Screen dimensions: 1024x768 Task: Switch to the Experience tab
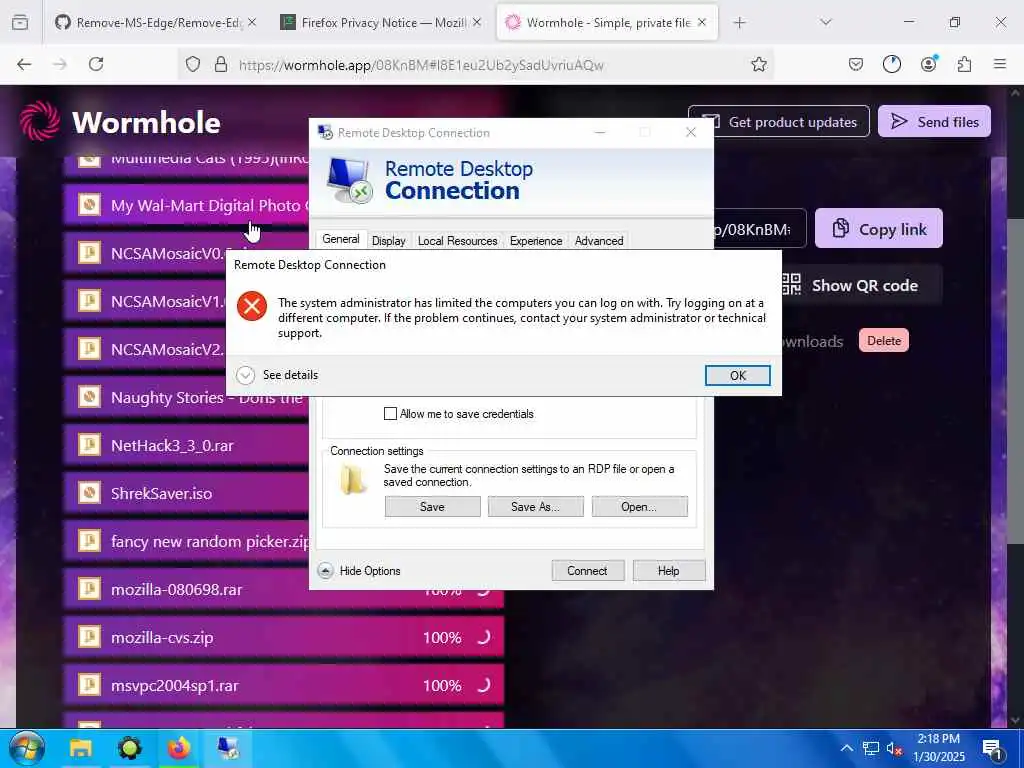[536, 241]
